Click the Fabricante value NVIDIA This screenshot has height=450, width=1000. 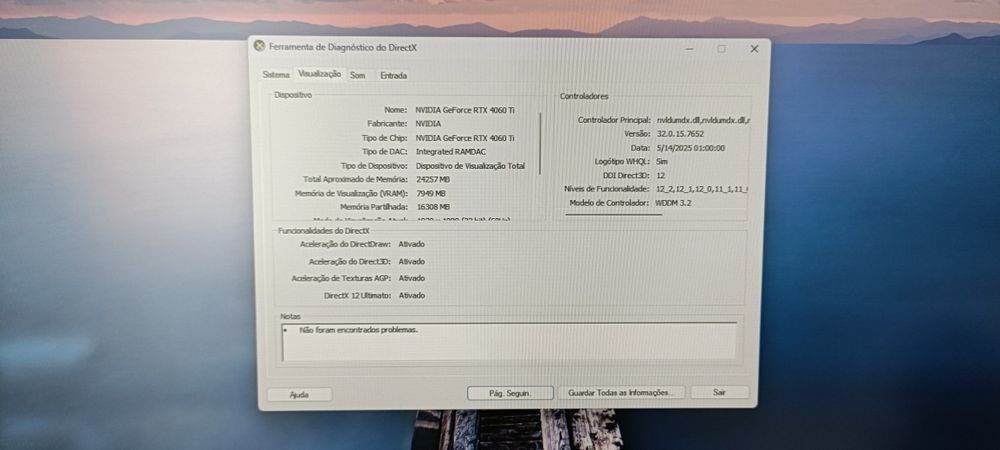(x=428, y=124)
